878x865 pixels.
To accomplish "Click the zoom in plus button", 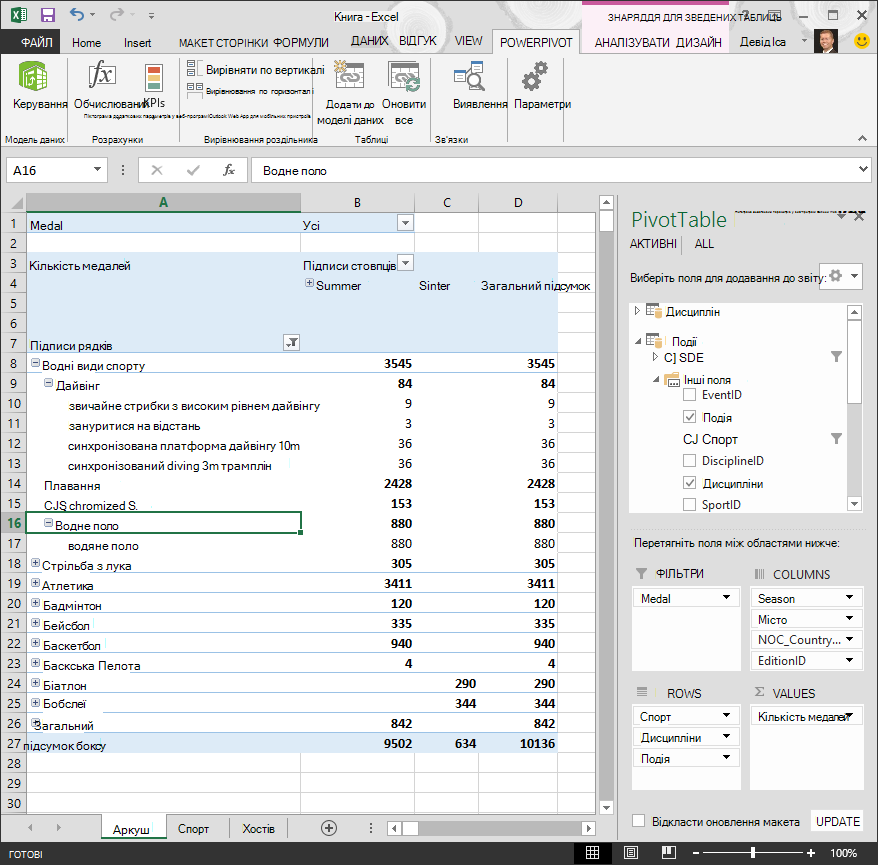I will tap(811, 853).
